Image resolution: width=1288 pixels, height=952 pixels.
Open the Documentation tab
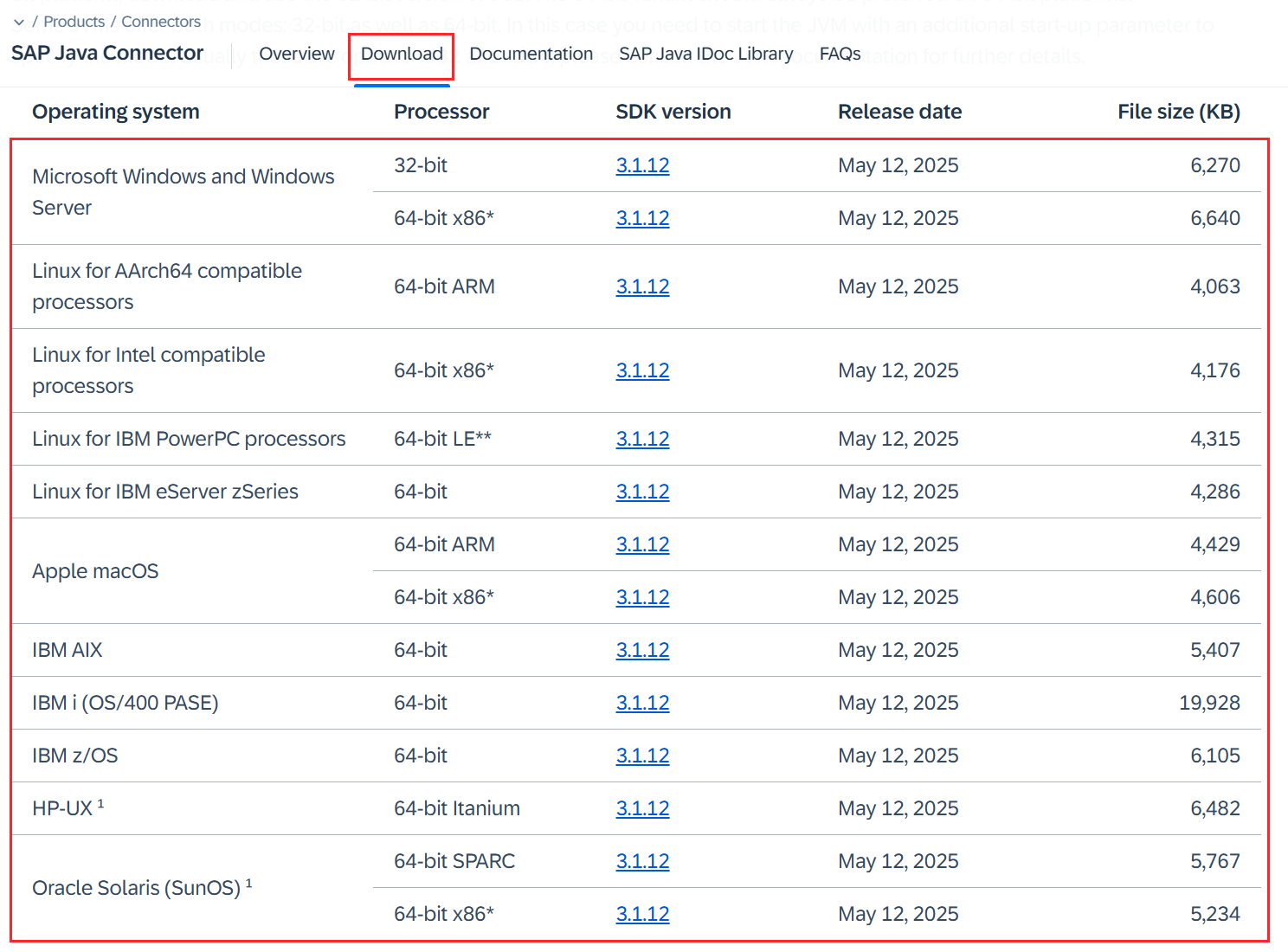pyautogui.click(x=531, y=54)
